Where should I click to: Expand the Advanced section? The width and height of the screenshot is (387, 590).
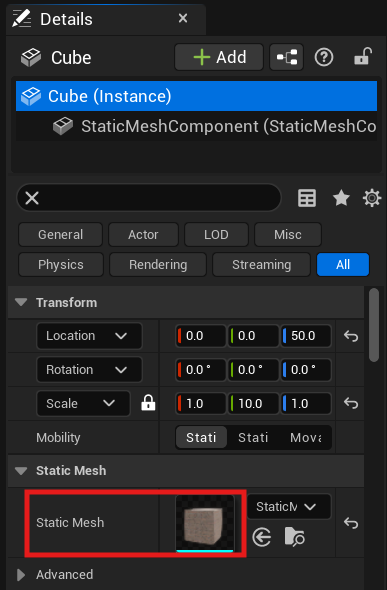click(21, 575)
